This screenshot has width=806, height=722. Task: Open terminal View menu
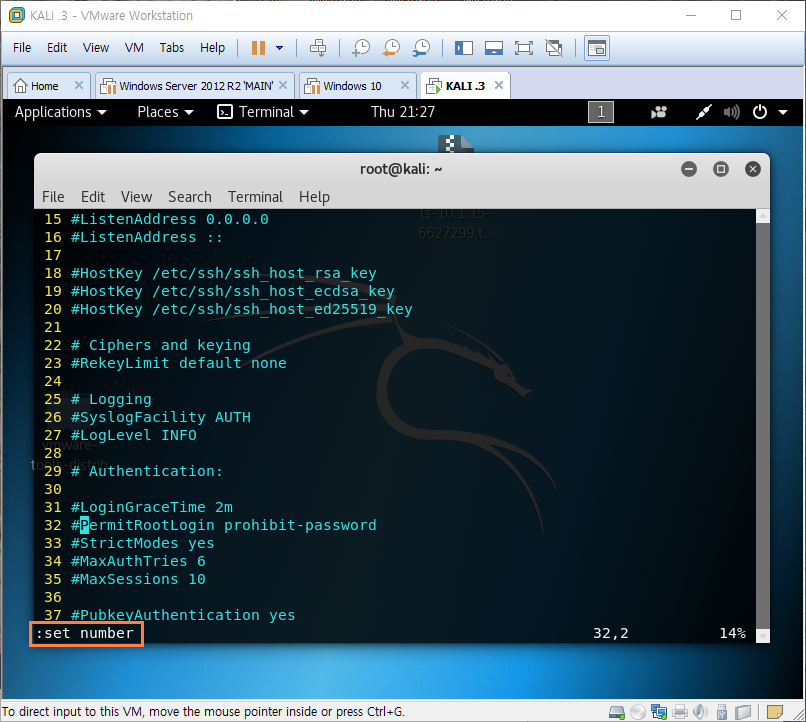click(136, 197)
